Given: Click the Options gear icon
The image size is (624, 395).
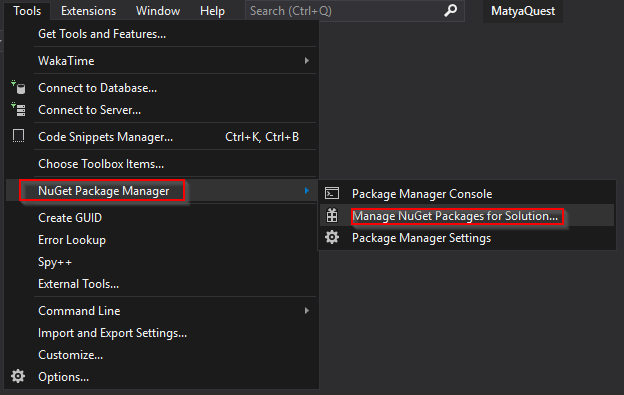Looking at the screenshot, I should click(x=18, y=376).
